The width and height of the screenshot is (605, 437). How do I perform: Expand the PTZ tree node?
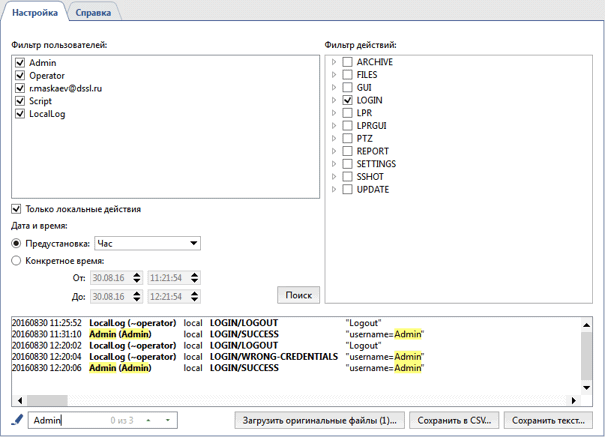tap(334, 139)
